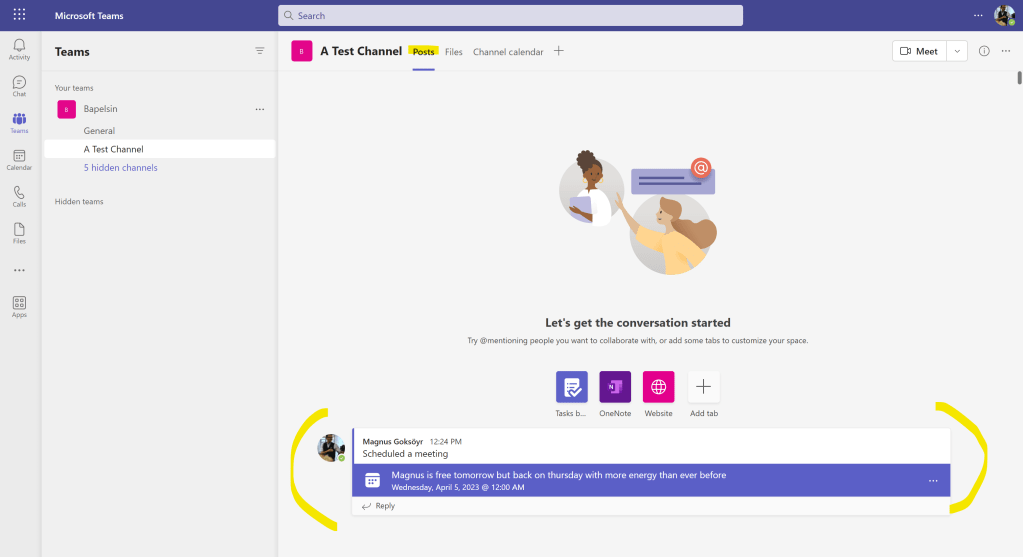This screenshot has height=557, width=1023.
Task: Expand the Meet button dropdown arrow
Action: pos(957,51)
